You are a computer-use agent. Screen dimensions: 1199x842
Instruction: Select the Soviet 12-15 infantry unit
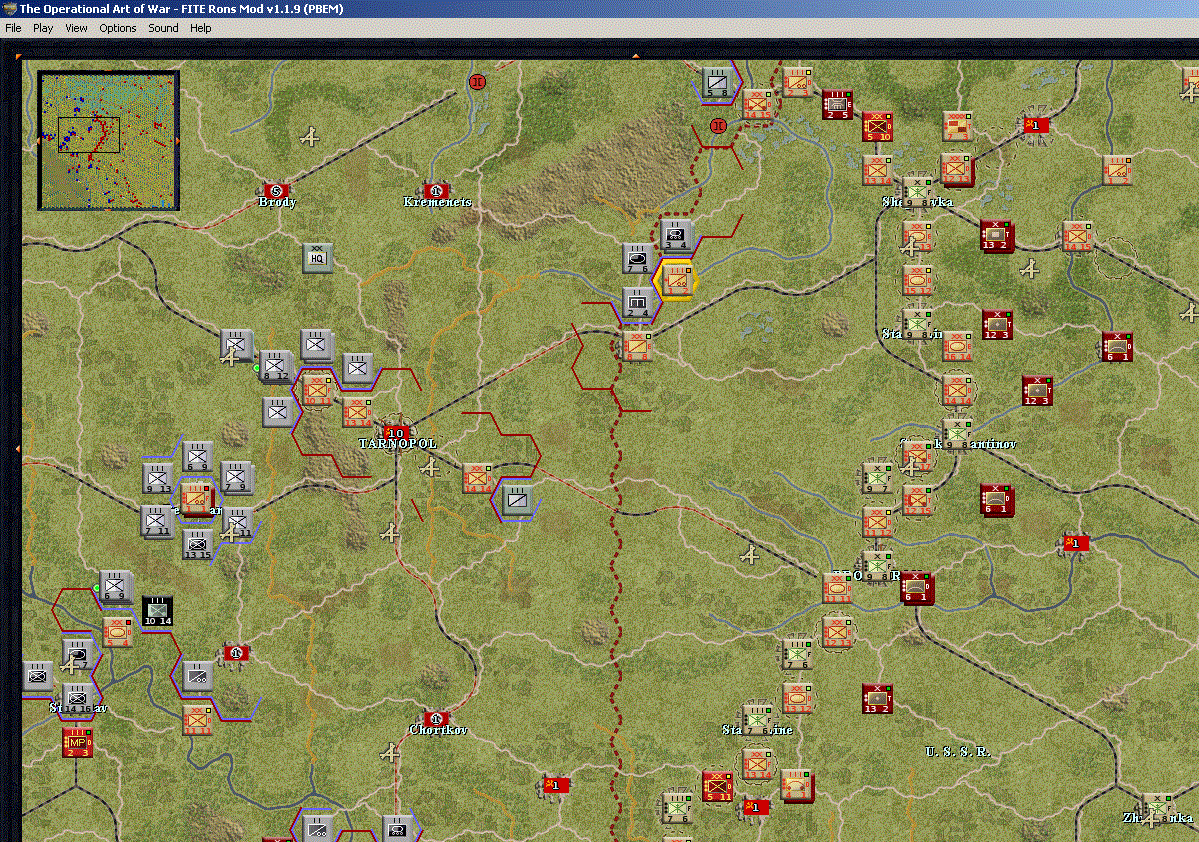click(917, 500)
